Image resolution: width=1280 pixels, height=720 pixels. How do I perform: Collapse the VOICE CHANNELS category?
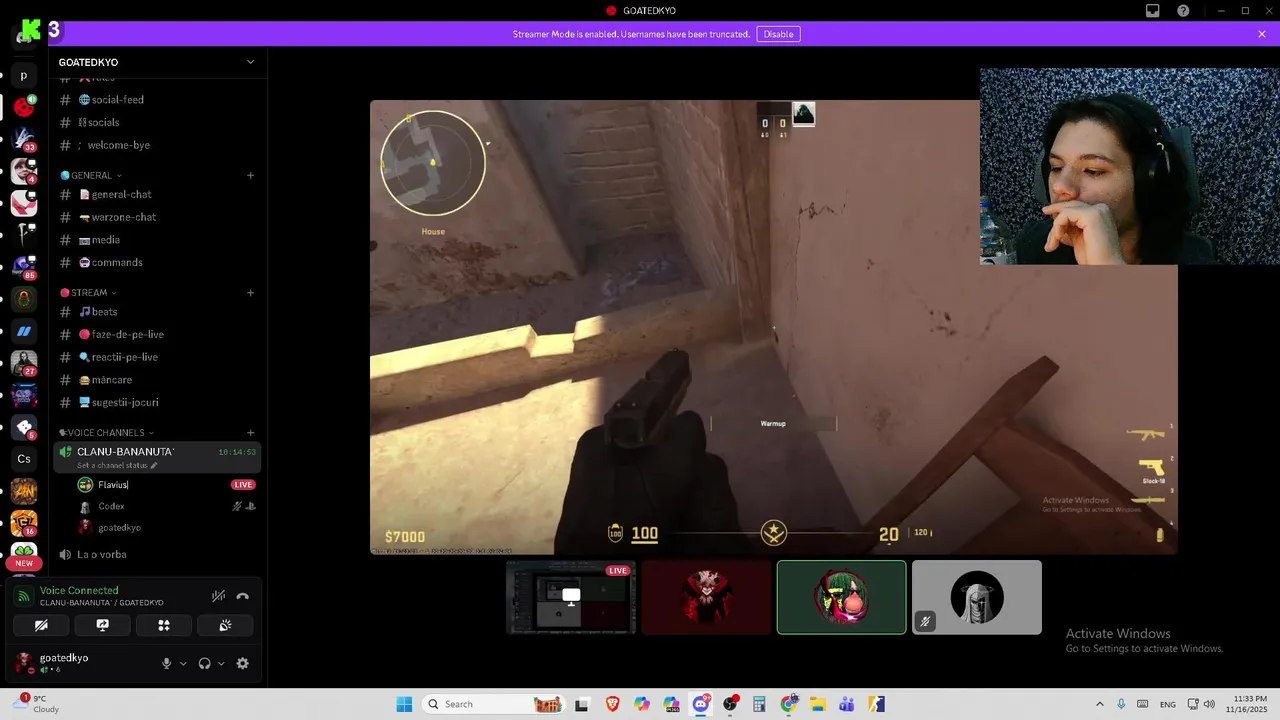[x=106, y=433]
